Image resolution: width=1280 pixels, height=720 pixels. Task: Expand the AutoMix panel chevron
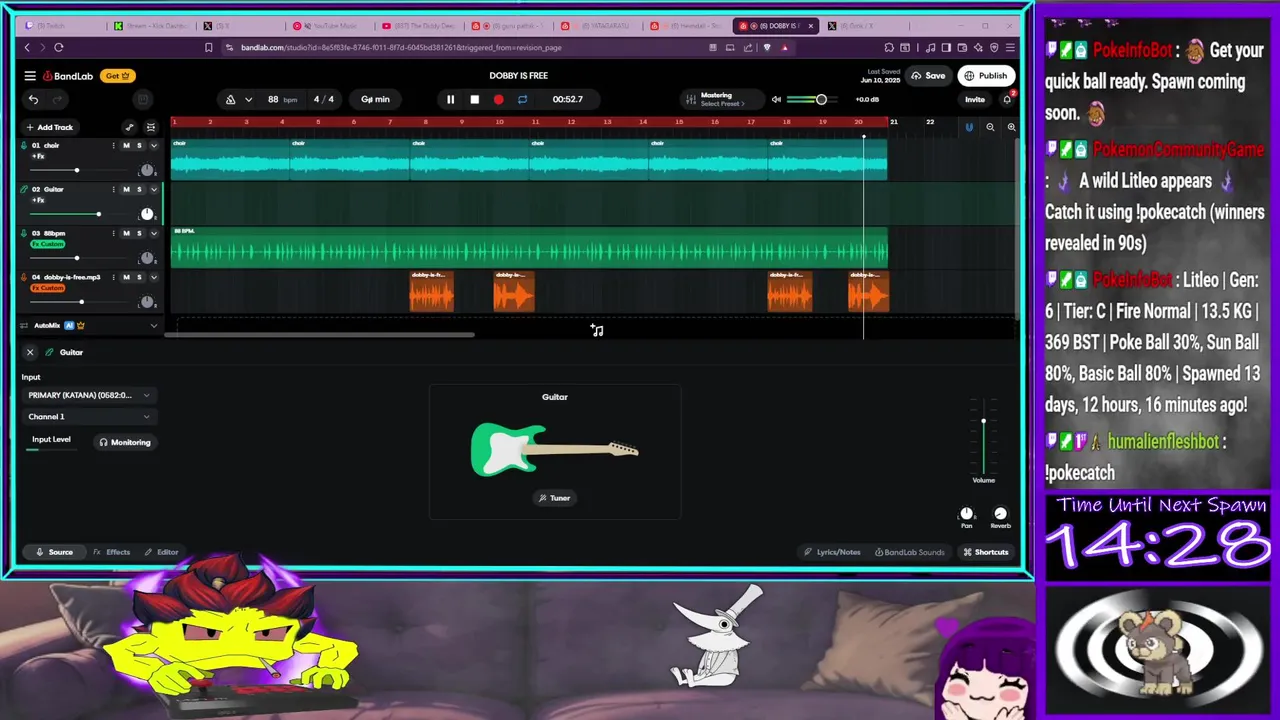(153, 326)
